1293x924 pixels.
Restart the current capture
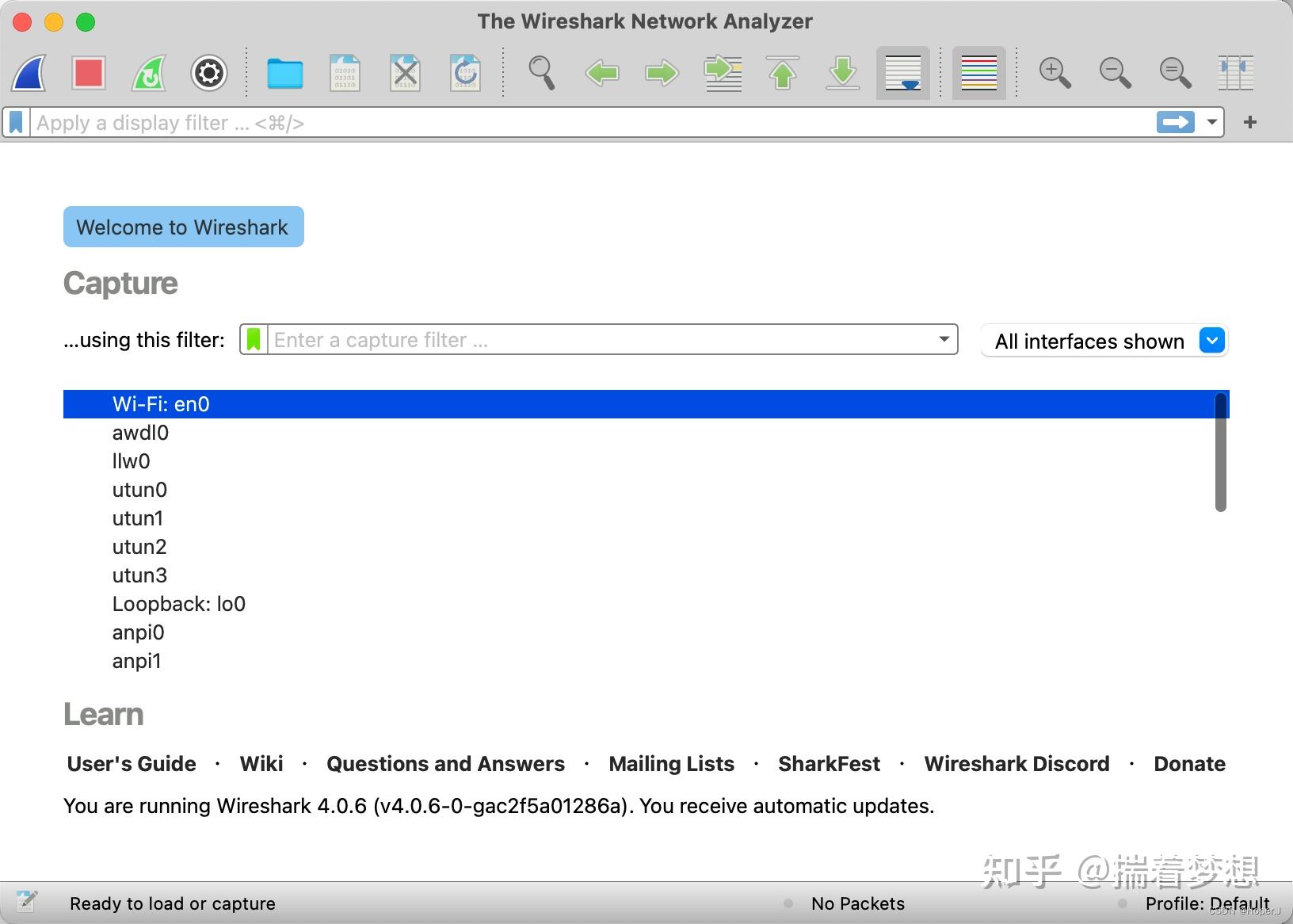148,73
